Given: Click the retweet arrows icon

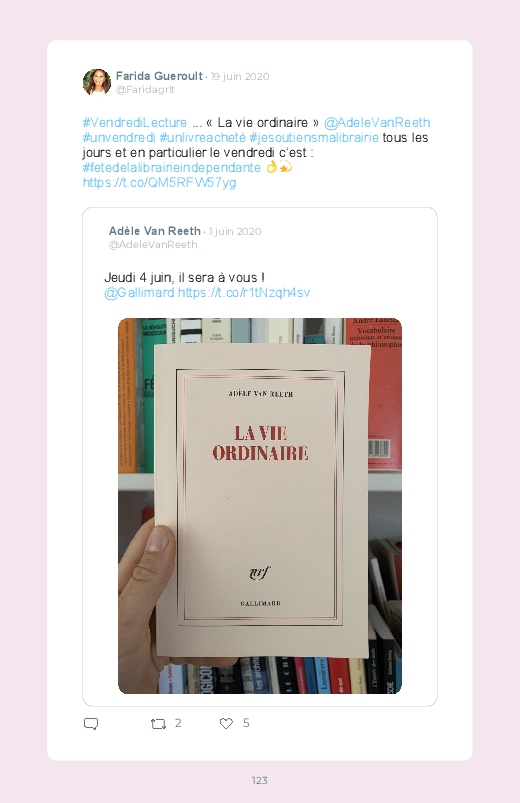Looking at the screenshot, I should click(x=158, y=724).
